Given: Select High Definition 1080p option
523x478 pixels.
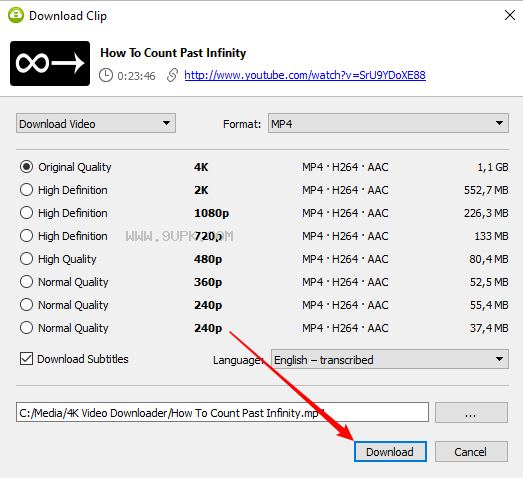Looking at the screenshot, I should coord(26,213).
